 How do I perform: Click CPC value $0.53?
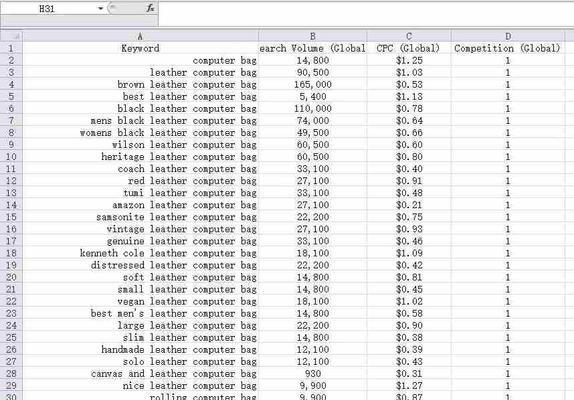(x=409, y=84)
